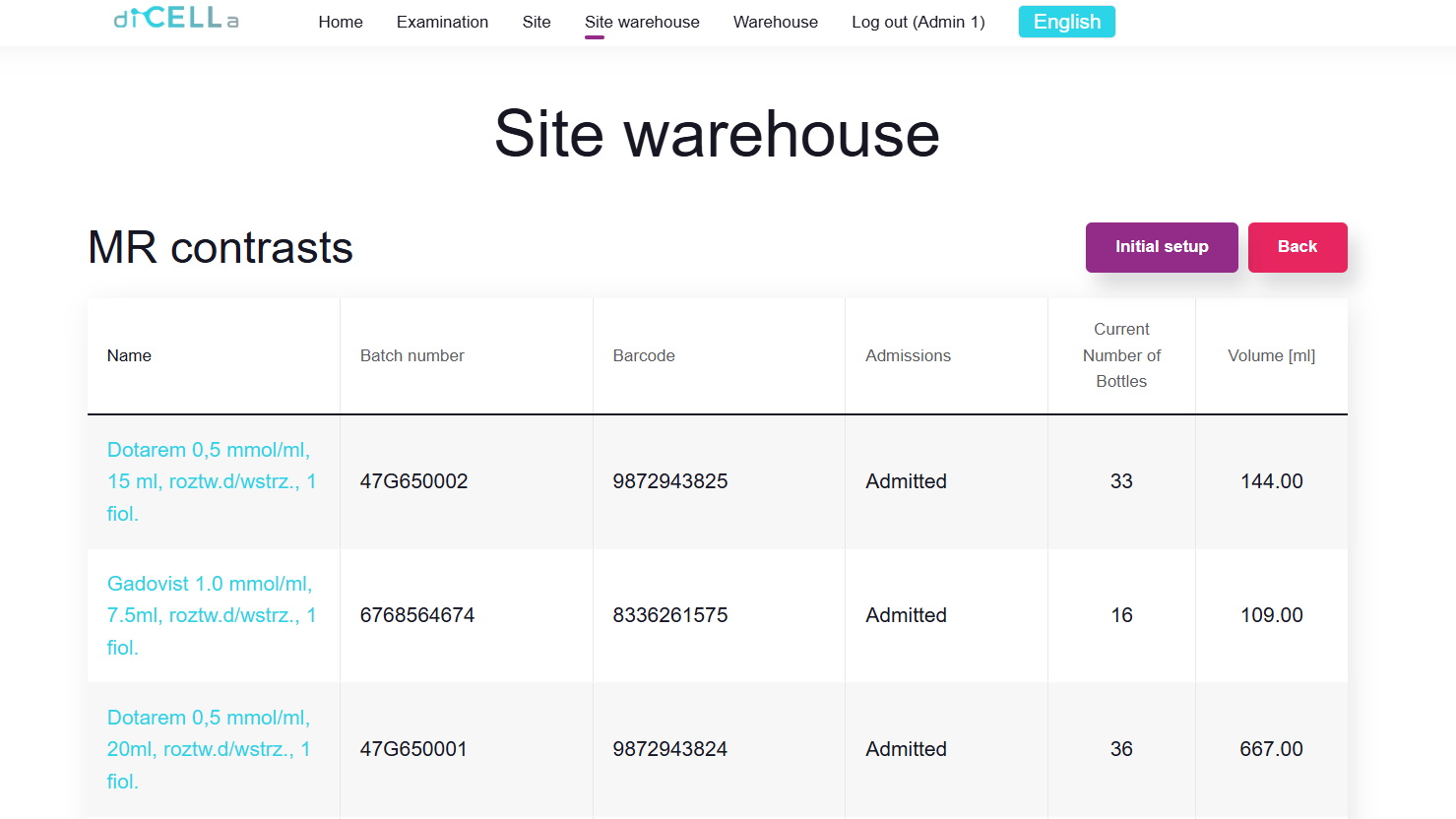The width and height of the screenshot is (1456, 819).
Task: Click the Initial setup button
Action: (x=1162, y=247)
